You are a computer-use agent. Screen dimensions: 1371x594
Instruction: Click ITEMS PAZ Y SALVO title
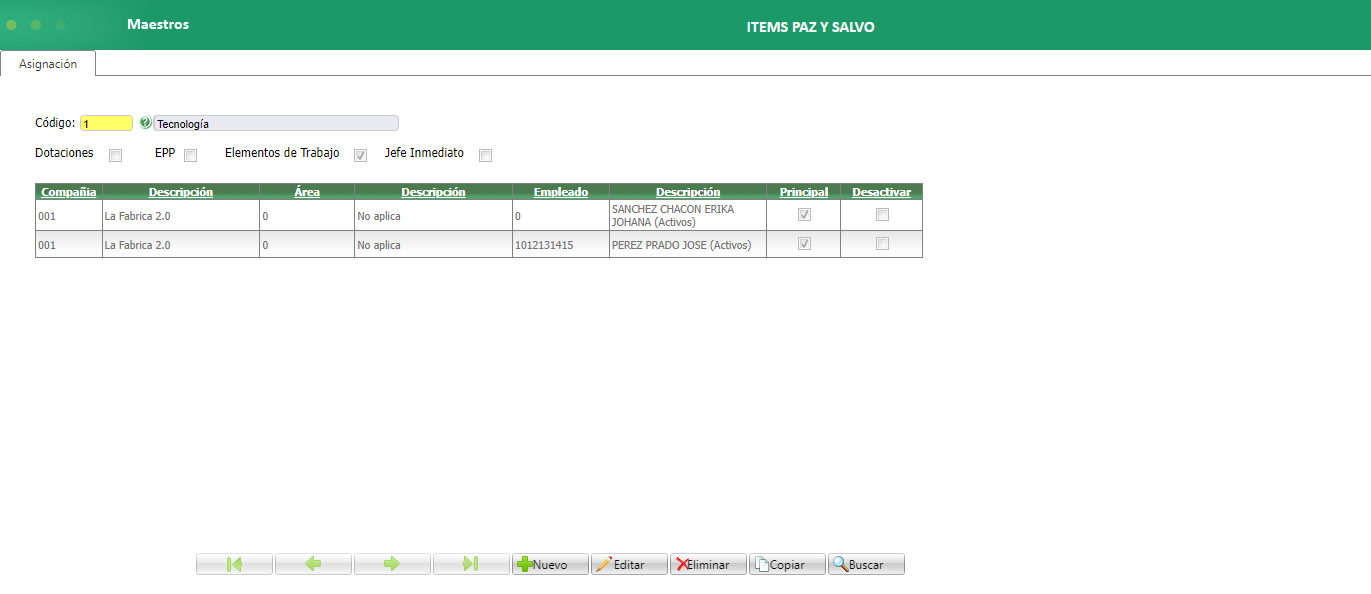click(x=811, y=27)
